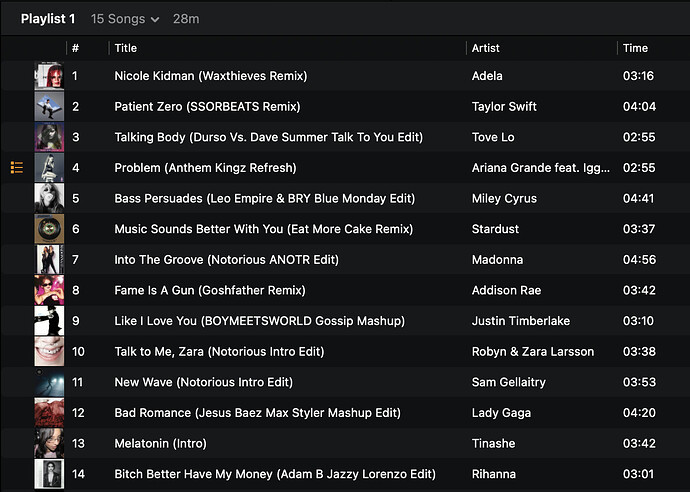Open the 15 Songs dropdown chevron

pos(155,19)
